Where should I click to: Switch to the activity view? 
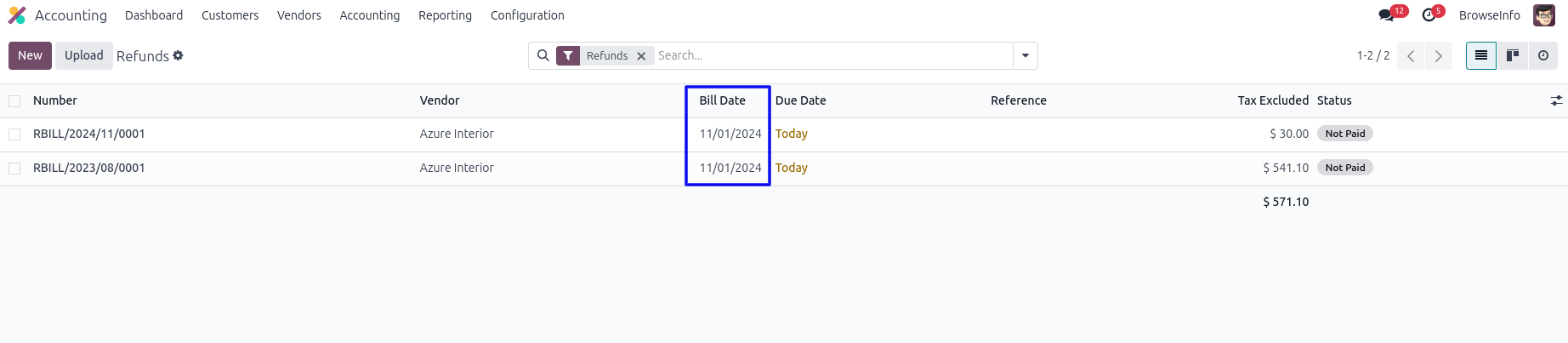click(x=1542, y=55)
